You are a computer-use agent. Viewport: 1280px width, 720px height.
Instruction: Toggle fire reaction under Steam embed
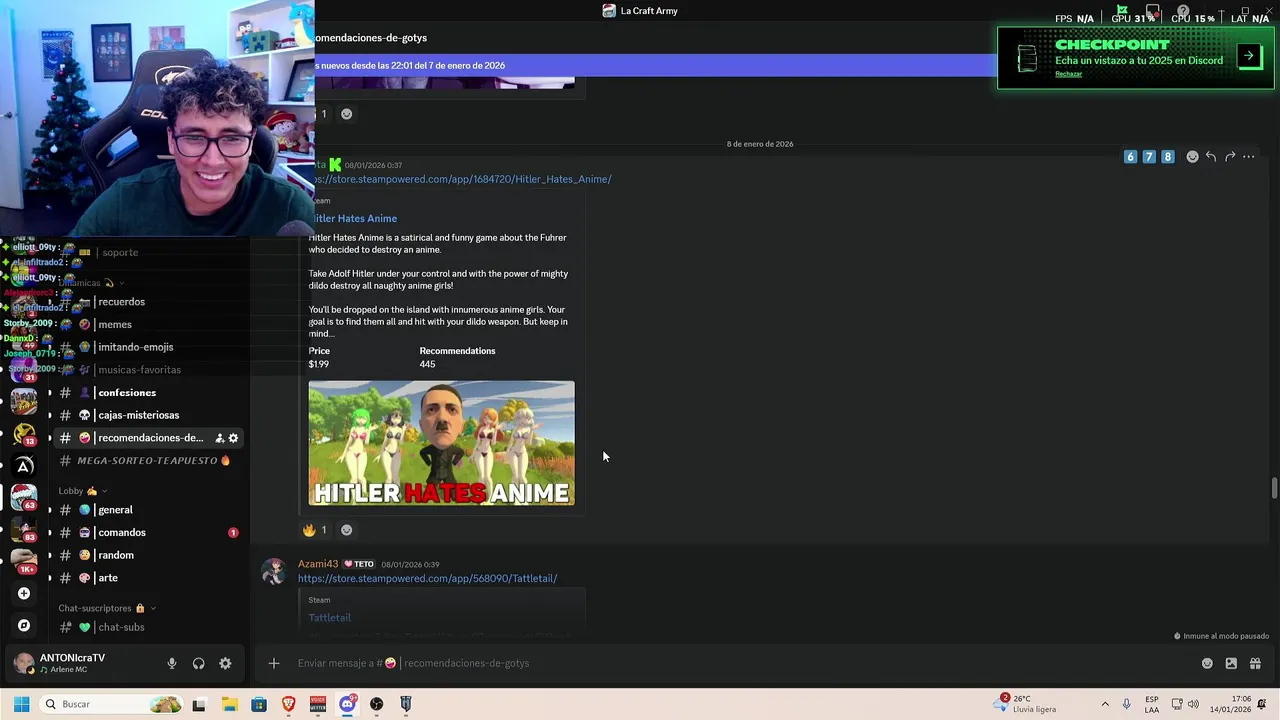click(x=316, y=530)
